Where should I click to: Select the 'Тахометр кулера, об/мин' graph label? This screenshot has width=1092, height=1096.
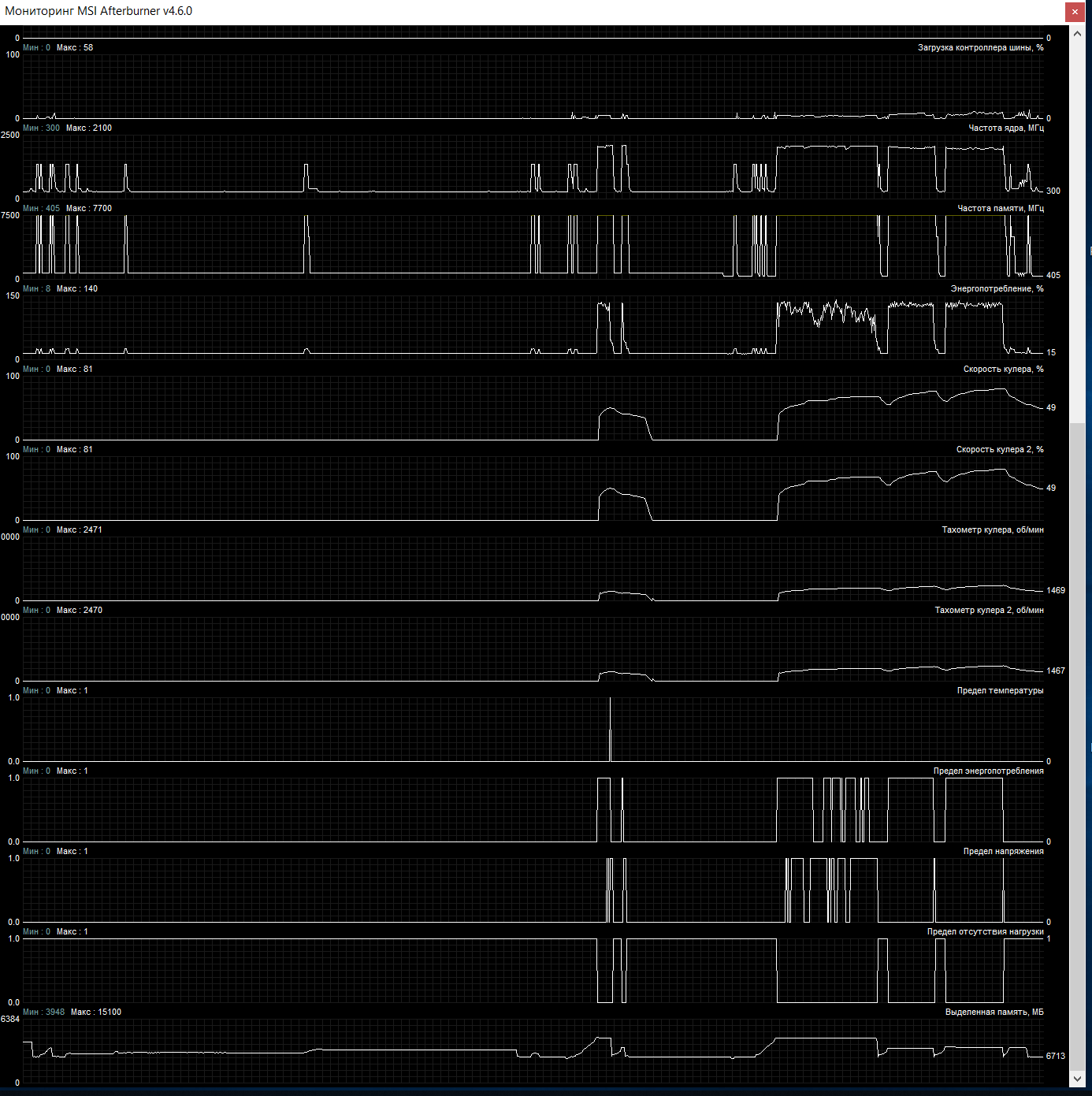(993, 529)
